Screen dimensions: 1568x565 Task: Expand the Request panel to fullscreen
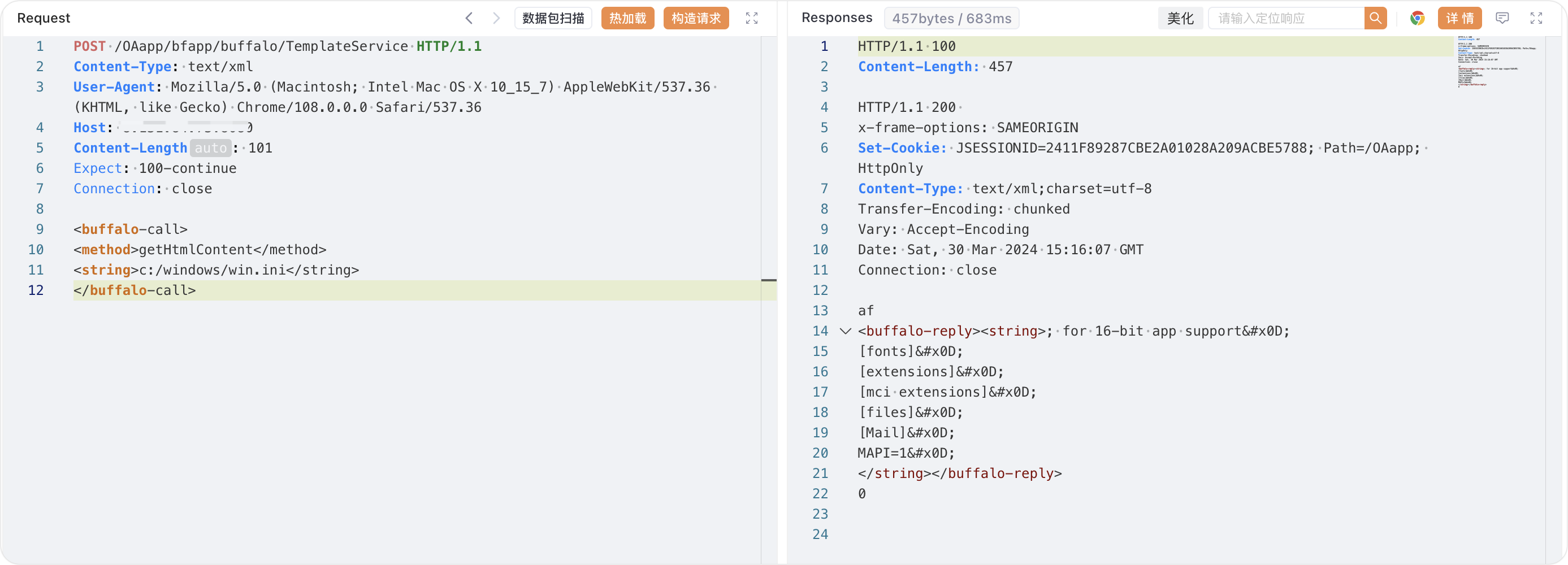752,18
